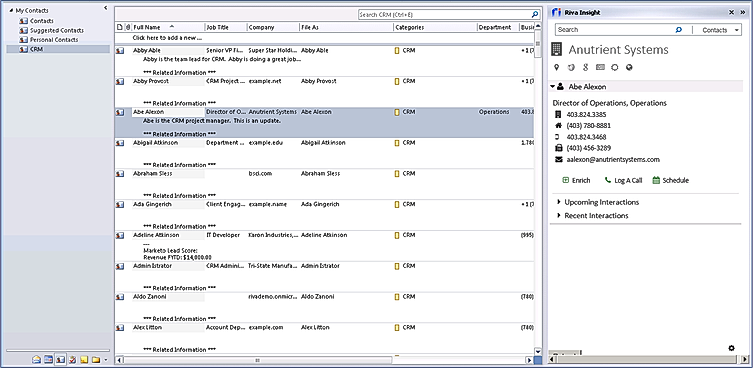Viewport: 753px width, 368px height.
Task: Click the ring-shaped icon before the globe
Action: coord(614,67)
